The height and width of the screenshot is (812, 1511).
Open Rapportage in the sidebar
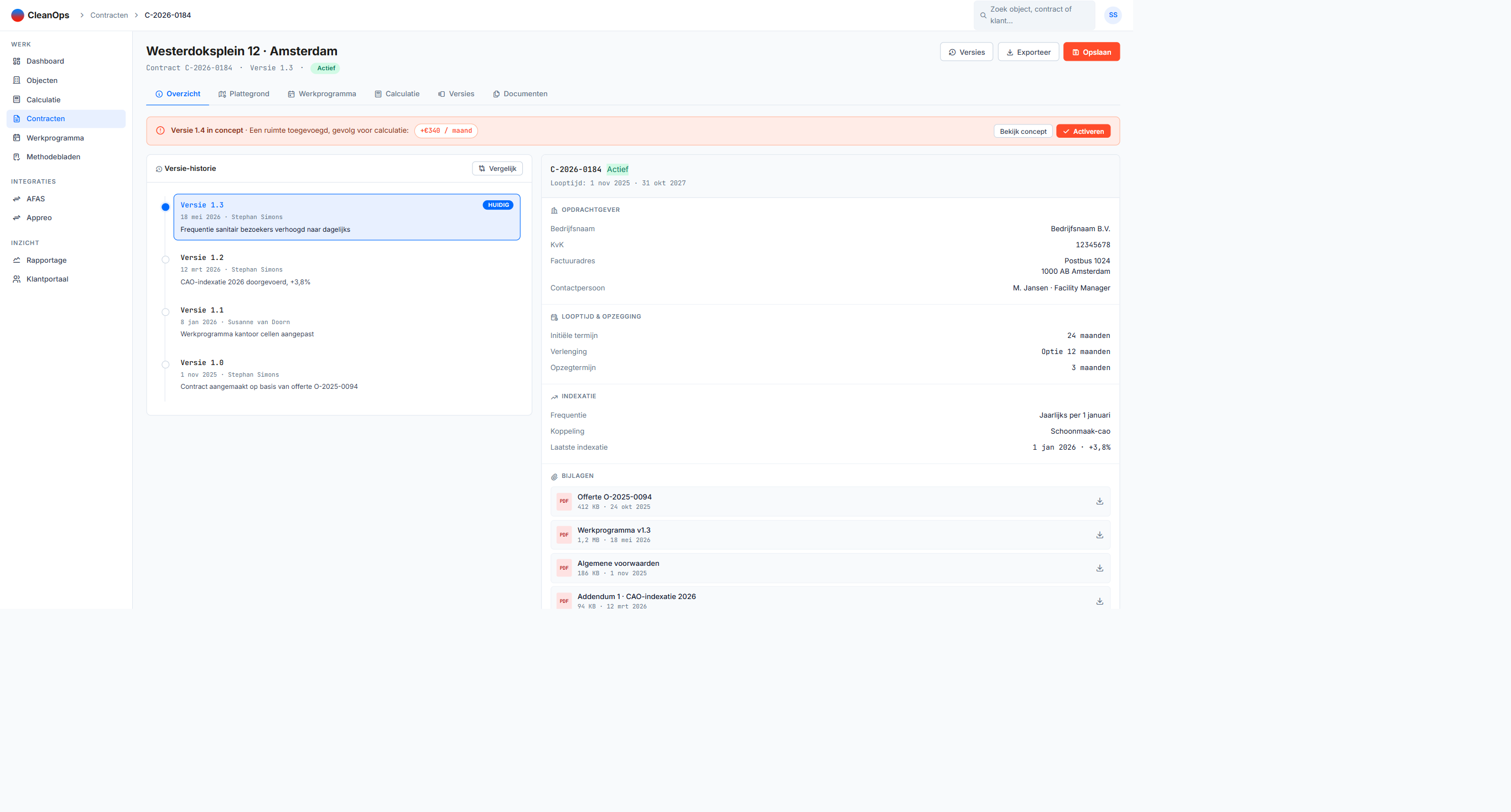(66, 261)
